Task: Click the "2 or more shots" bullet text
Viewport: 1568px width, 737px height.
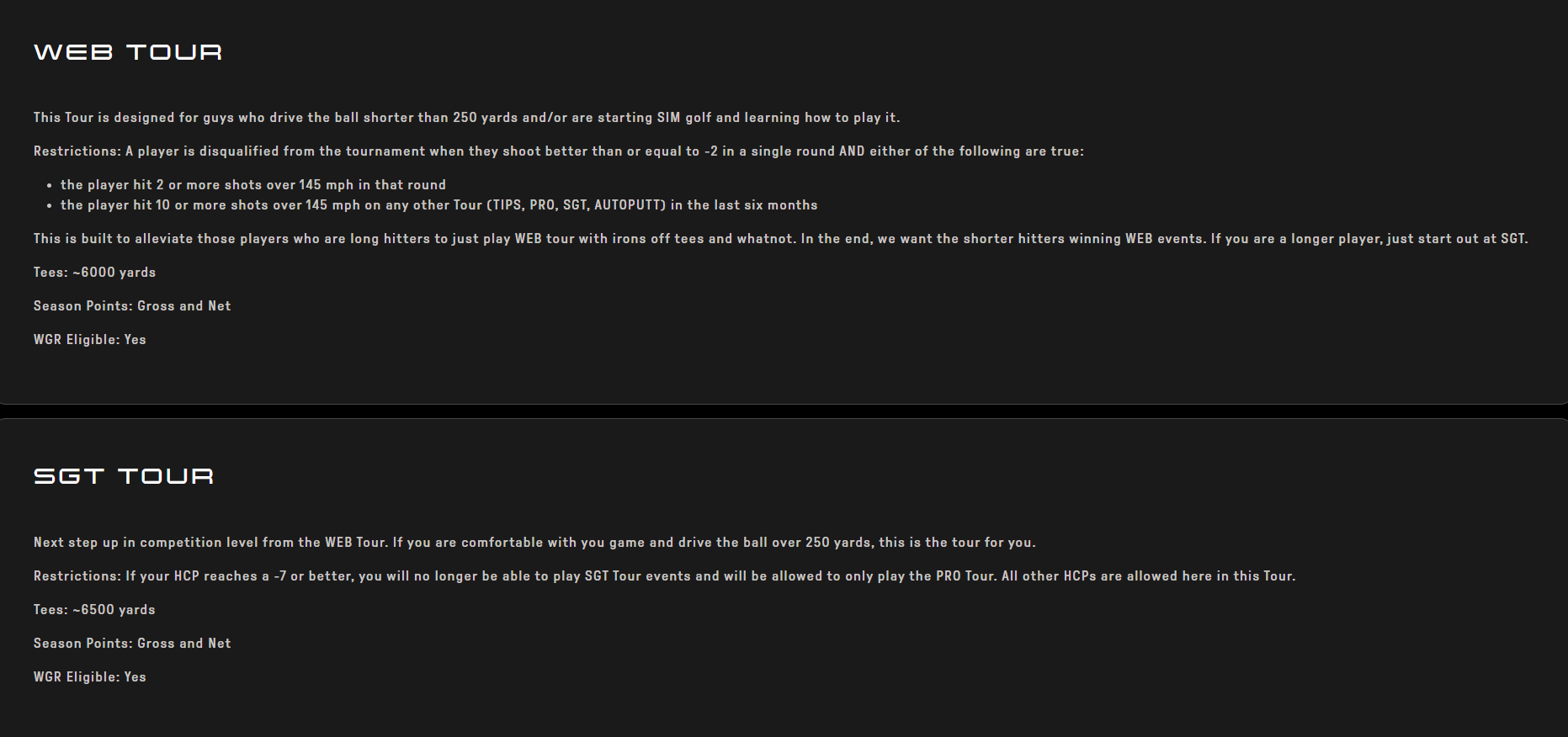Action: 252,185
